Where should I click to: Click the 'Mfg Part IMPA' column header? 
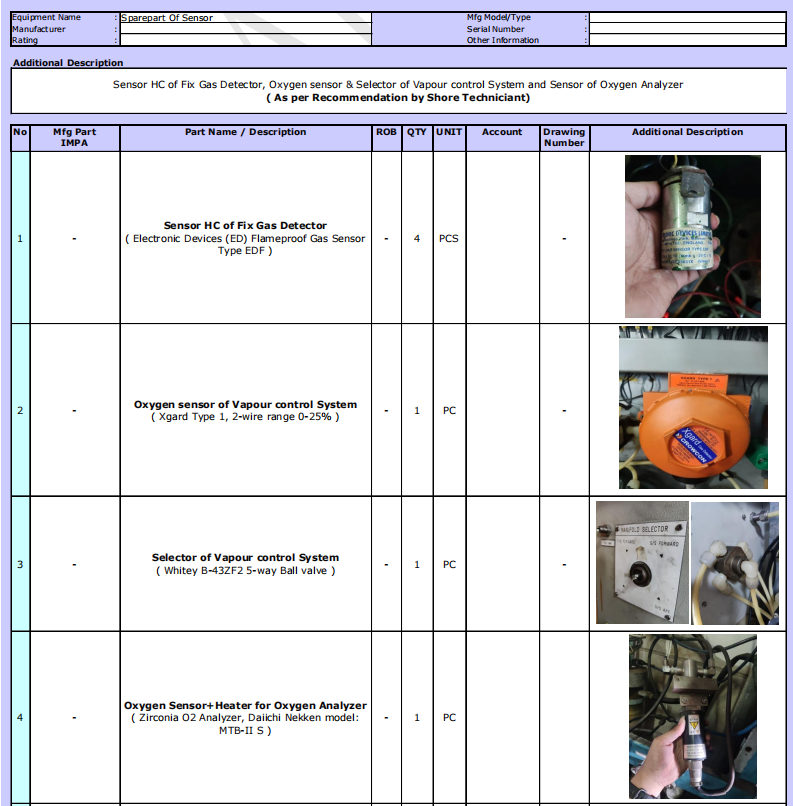[74, 137]
